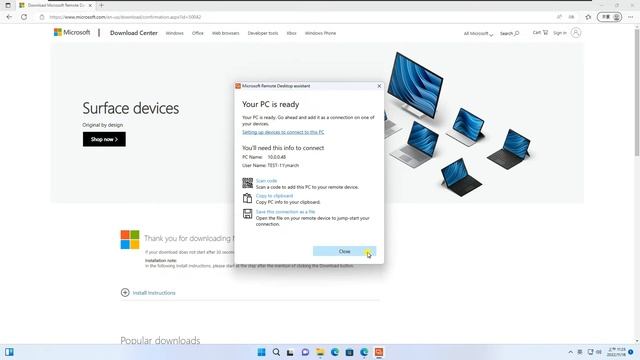Screen dimensions: 640x360
Task: Open the Setting up devices help link
Action: click(x=283, y=132)
